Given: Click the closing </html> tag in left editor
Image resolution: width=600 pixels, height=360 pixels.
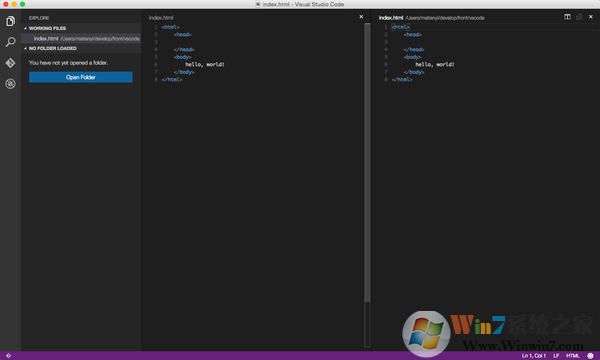Looking at the screenshot, I should click(172, 80).
